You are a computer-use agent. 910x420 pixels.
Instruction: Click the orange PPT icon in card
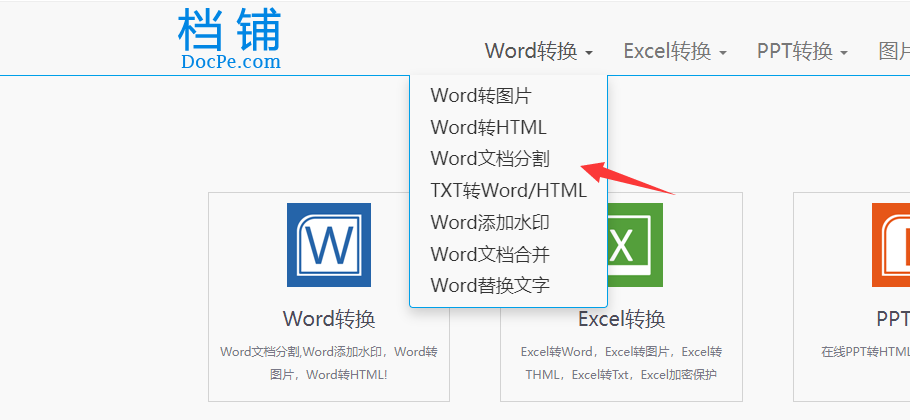[x=891, y=245]
